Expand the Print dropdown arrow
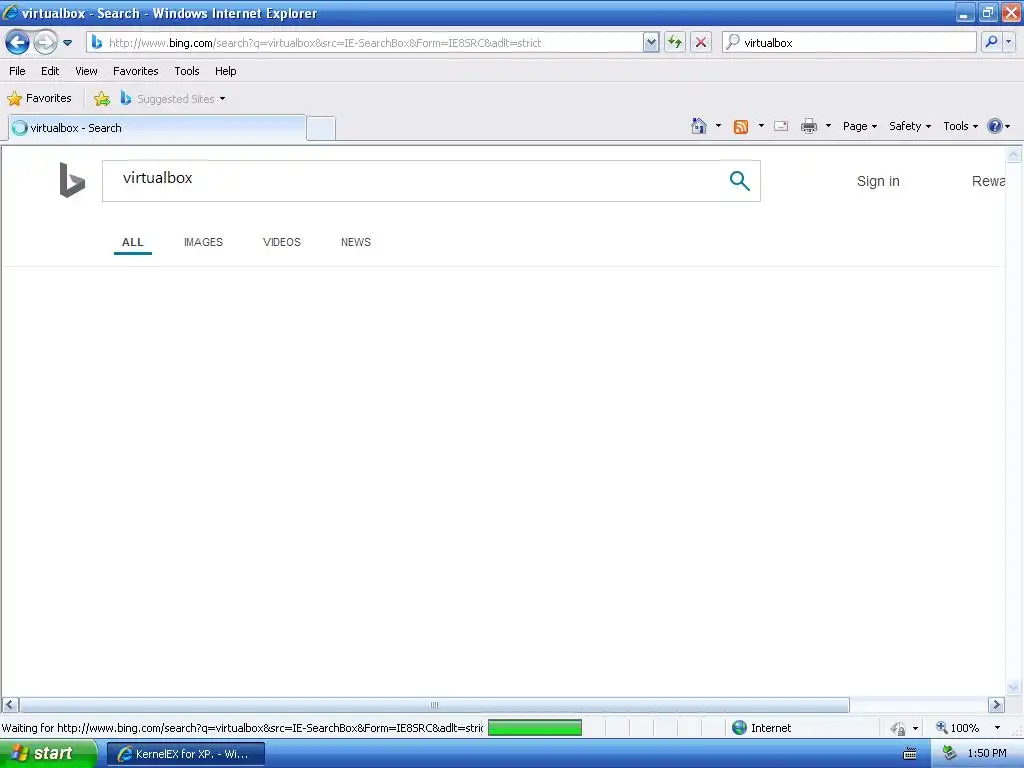Viewport: 1024px width, 768px height. (828, 126)
